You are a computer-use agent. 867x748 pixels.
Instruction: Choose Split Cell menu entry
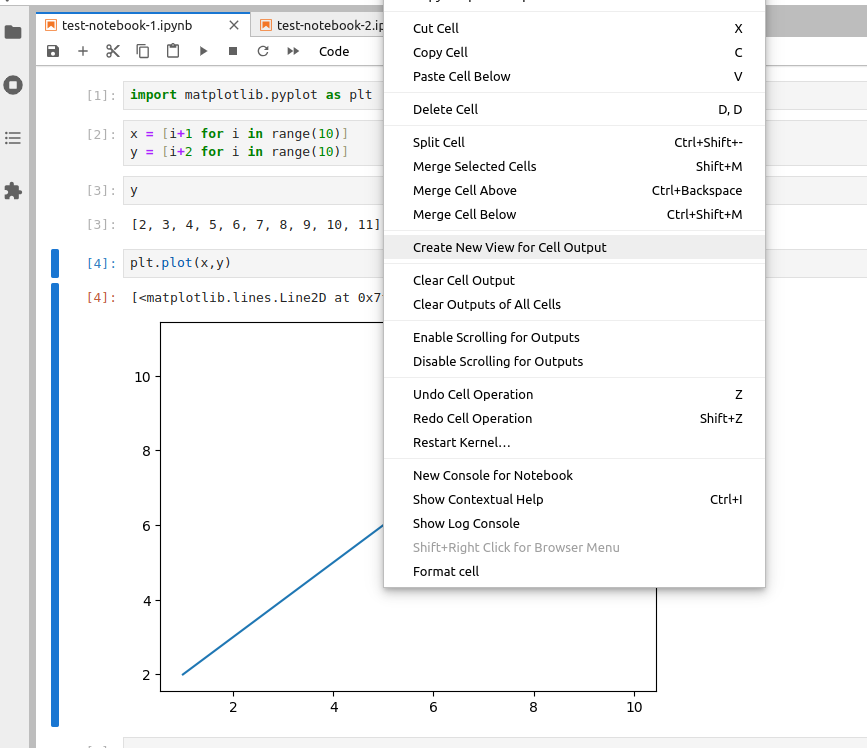click(574, 143)
